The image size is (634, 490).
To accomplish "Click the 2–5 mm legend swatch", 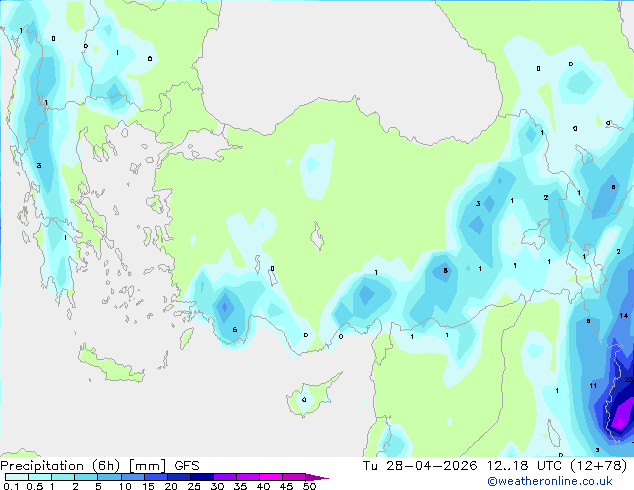I will (86, 477).
